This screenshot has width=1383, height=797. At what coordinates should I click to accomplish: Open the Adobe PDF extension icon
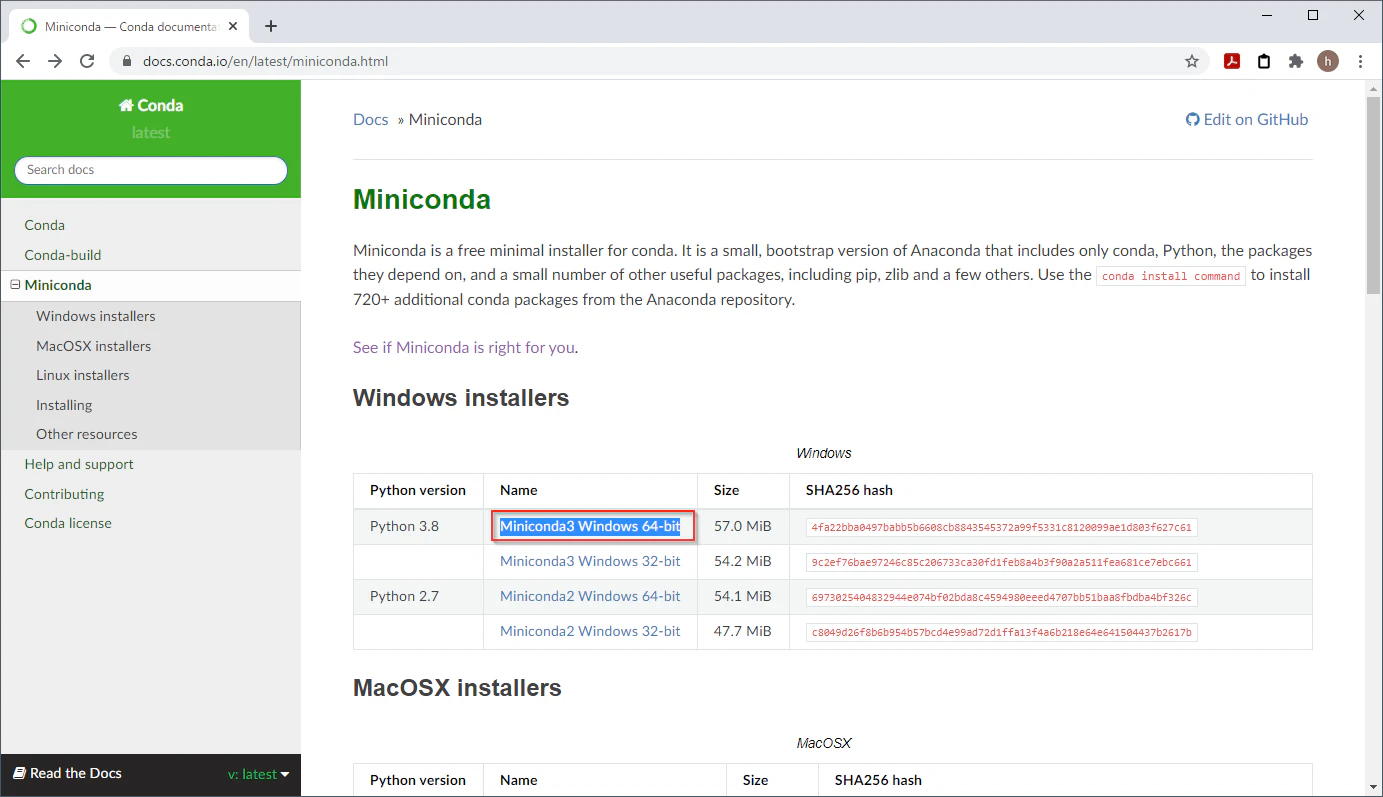point(1232,61)
